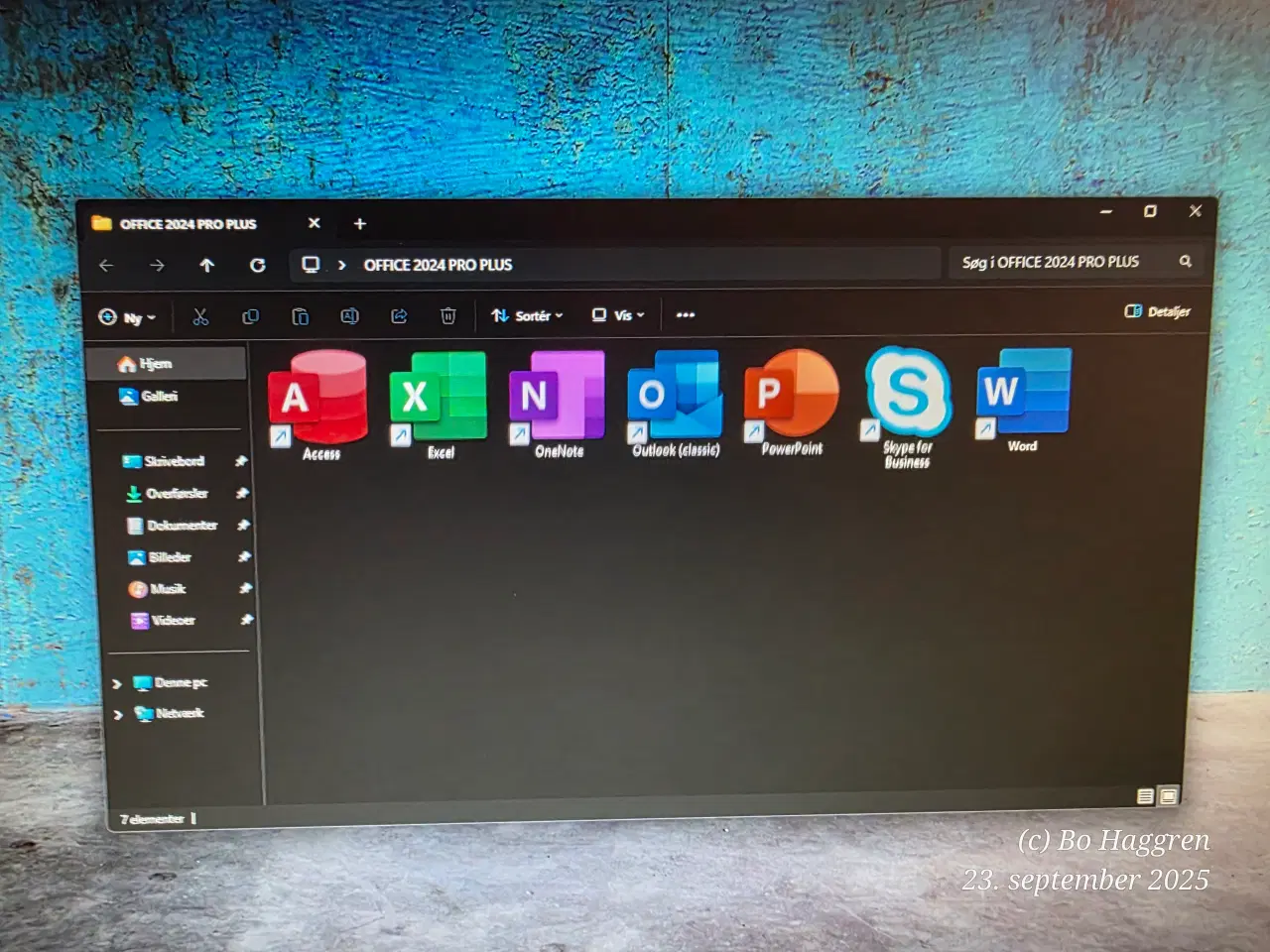Image resolution: width=1270 pixels, height=952 pixels.
Task: Open Hjem in the sidebar
Action: 166,364
